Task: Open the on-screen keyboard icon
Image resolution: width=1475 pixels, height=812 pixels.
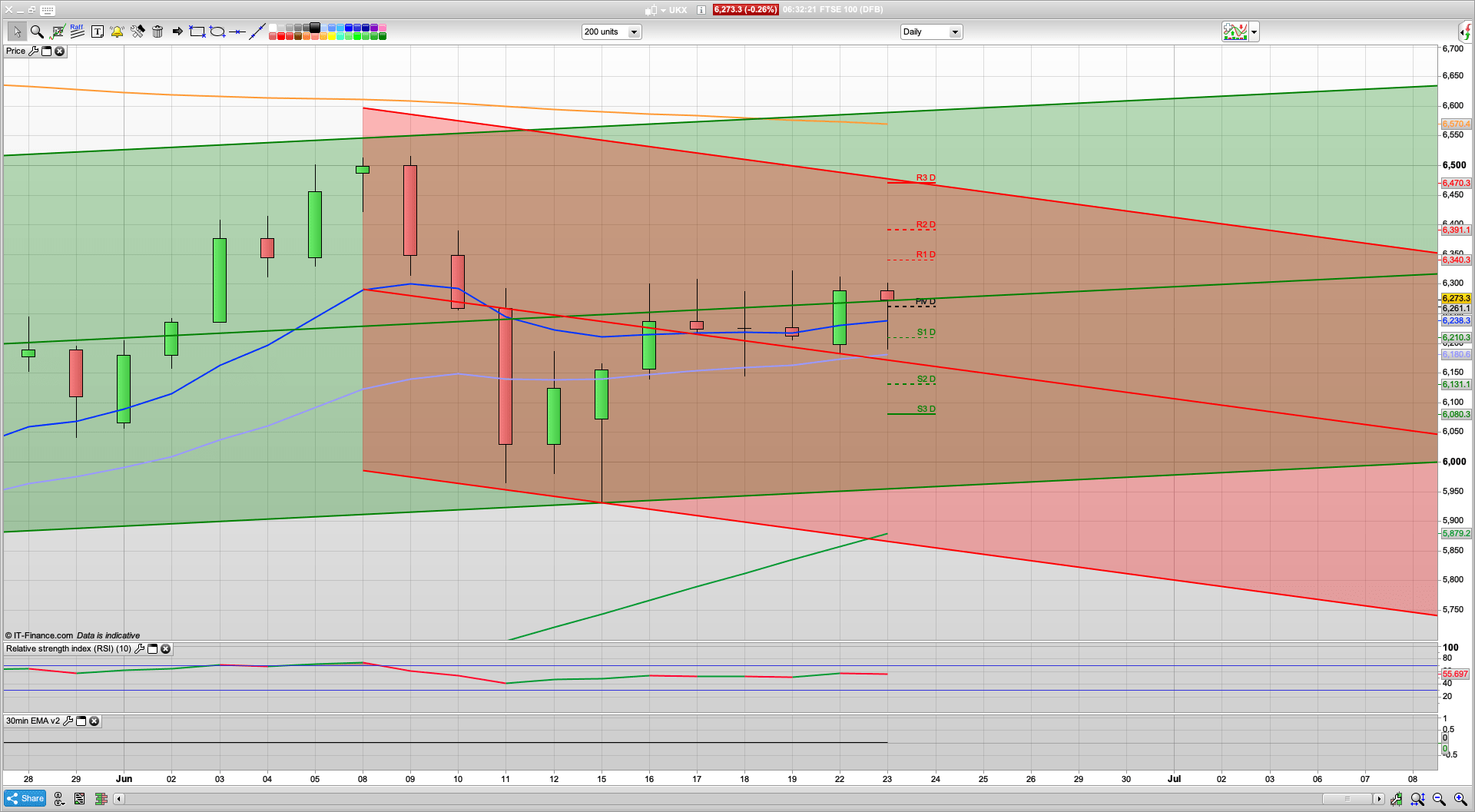Action: click(48, 10)
